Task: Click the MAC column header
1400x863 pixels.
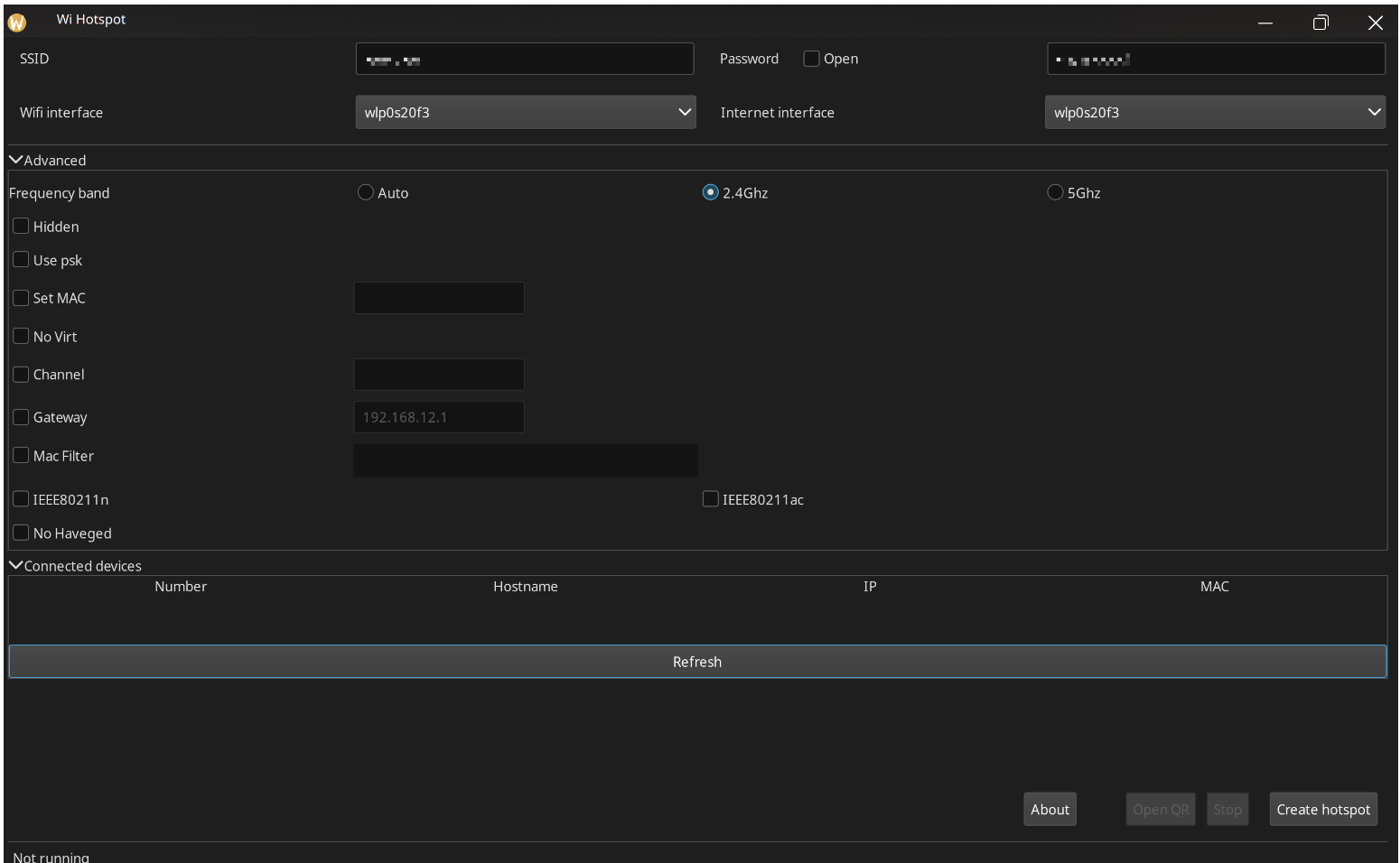Action: coord(1214,587)
